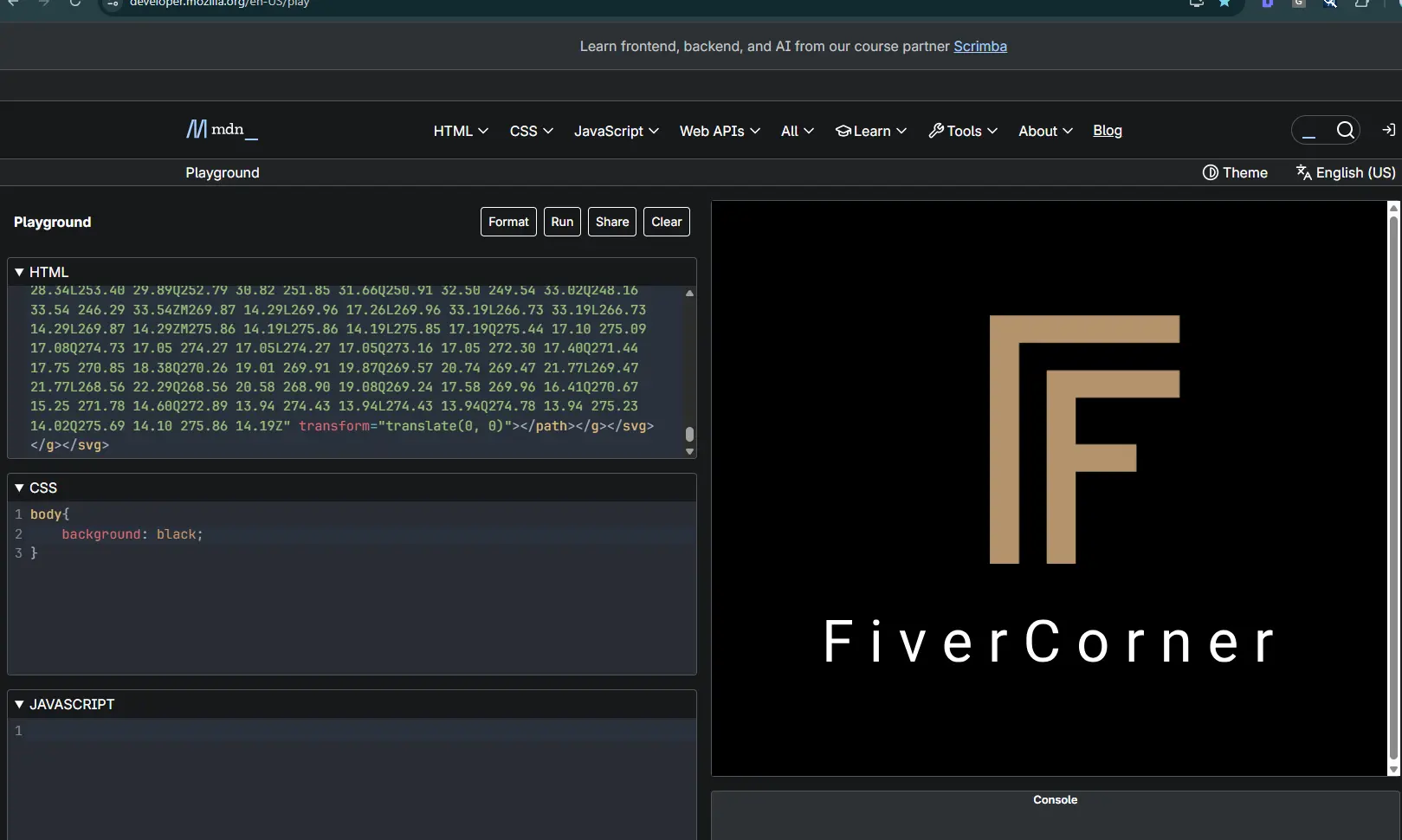
Task: Click the Playground heading above the editors
Action: coord(52,222)
